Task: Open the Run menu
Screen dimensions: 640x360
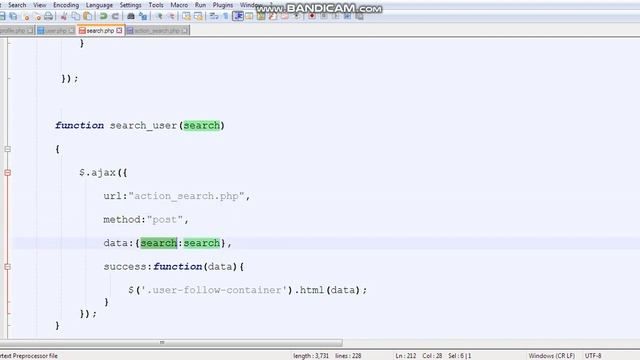Action: 200,5
